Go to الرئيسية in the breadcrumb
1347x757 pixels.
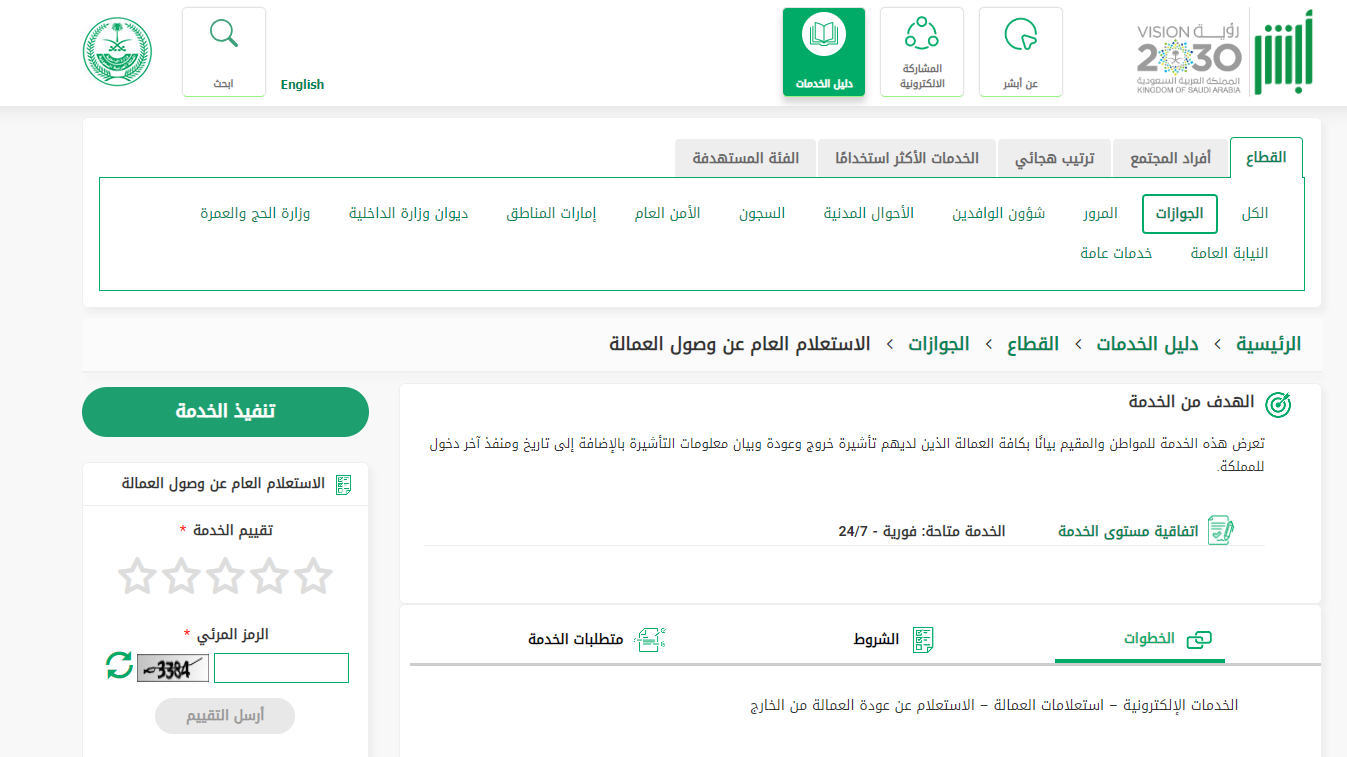pyautogui.click(x=1268, y=344)
